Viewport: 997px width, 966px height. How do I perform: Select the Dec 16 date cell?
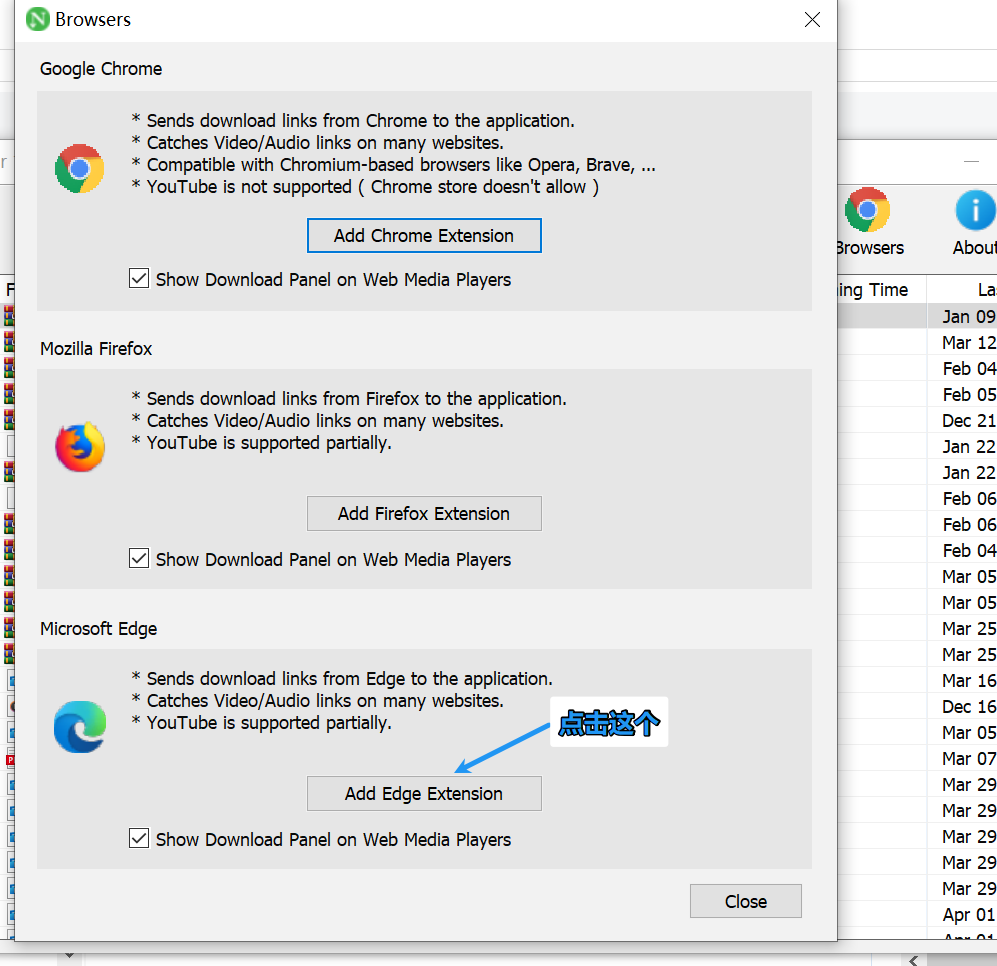968,707
